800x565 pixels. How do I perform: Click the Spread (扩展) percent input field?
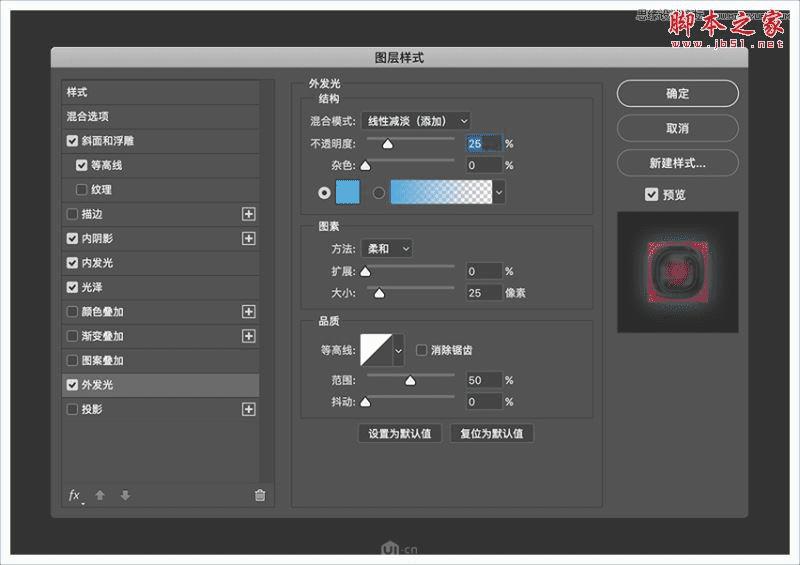[x=484, y=272]
